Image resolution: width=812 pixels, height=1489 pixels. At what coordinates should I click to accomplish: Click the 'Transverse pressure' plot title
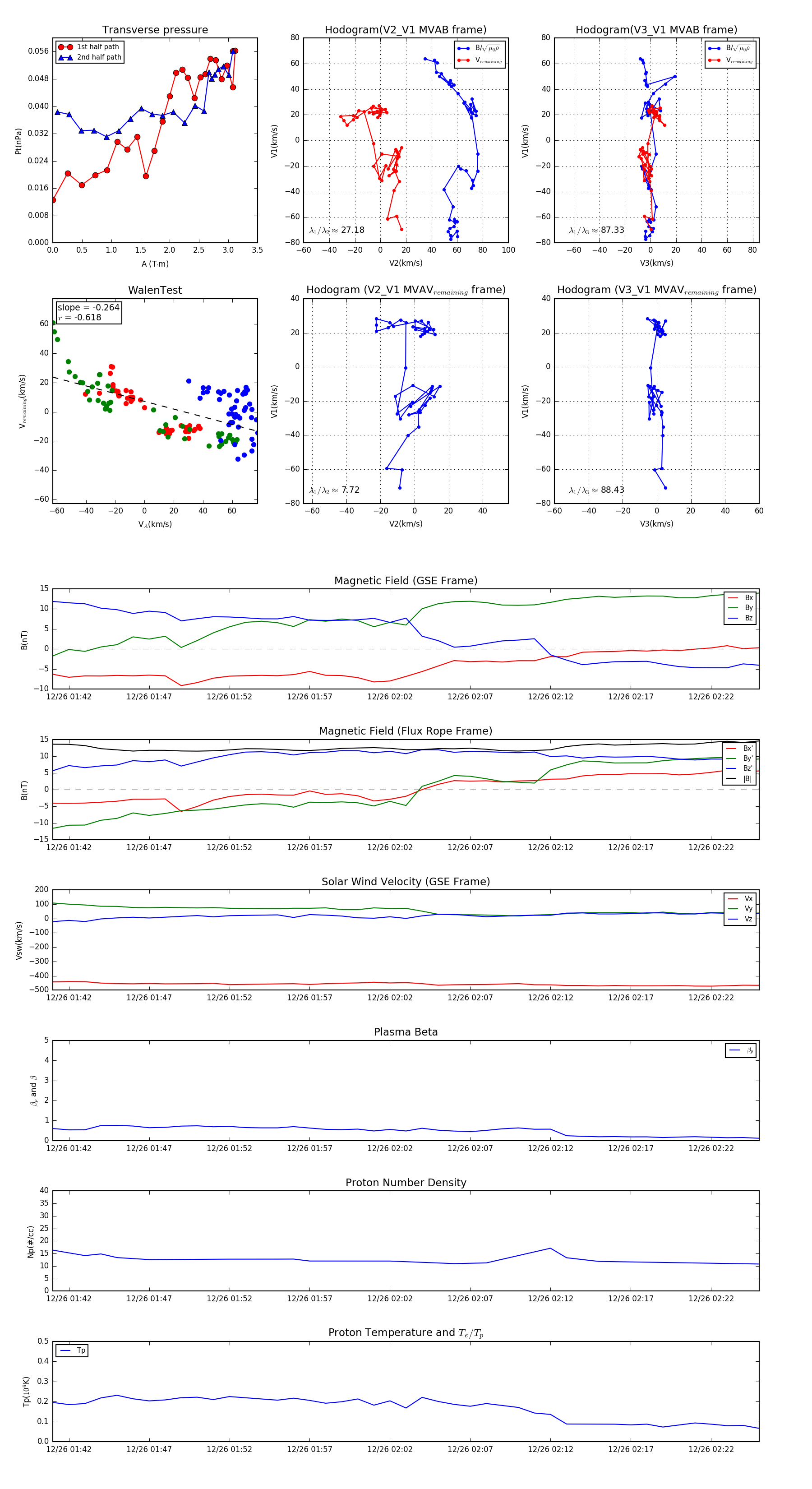click(x=155, y=30)
